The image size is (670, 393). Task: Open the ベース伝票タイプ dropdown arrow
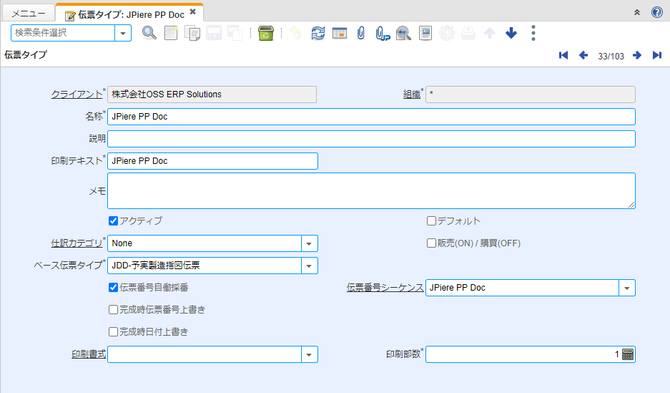309,266
